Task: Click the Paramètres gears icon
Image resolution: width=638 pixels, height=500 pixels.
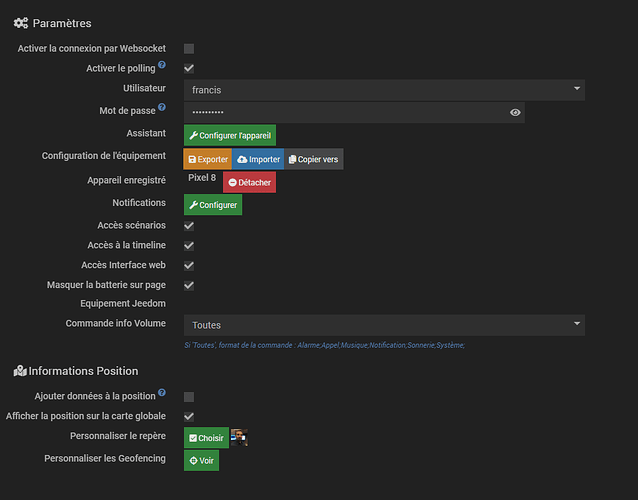Action: click(21, 23)
